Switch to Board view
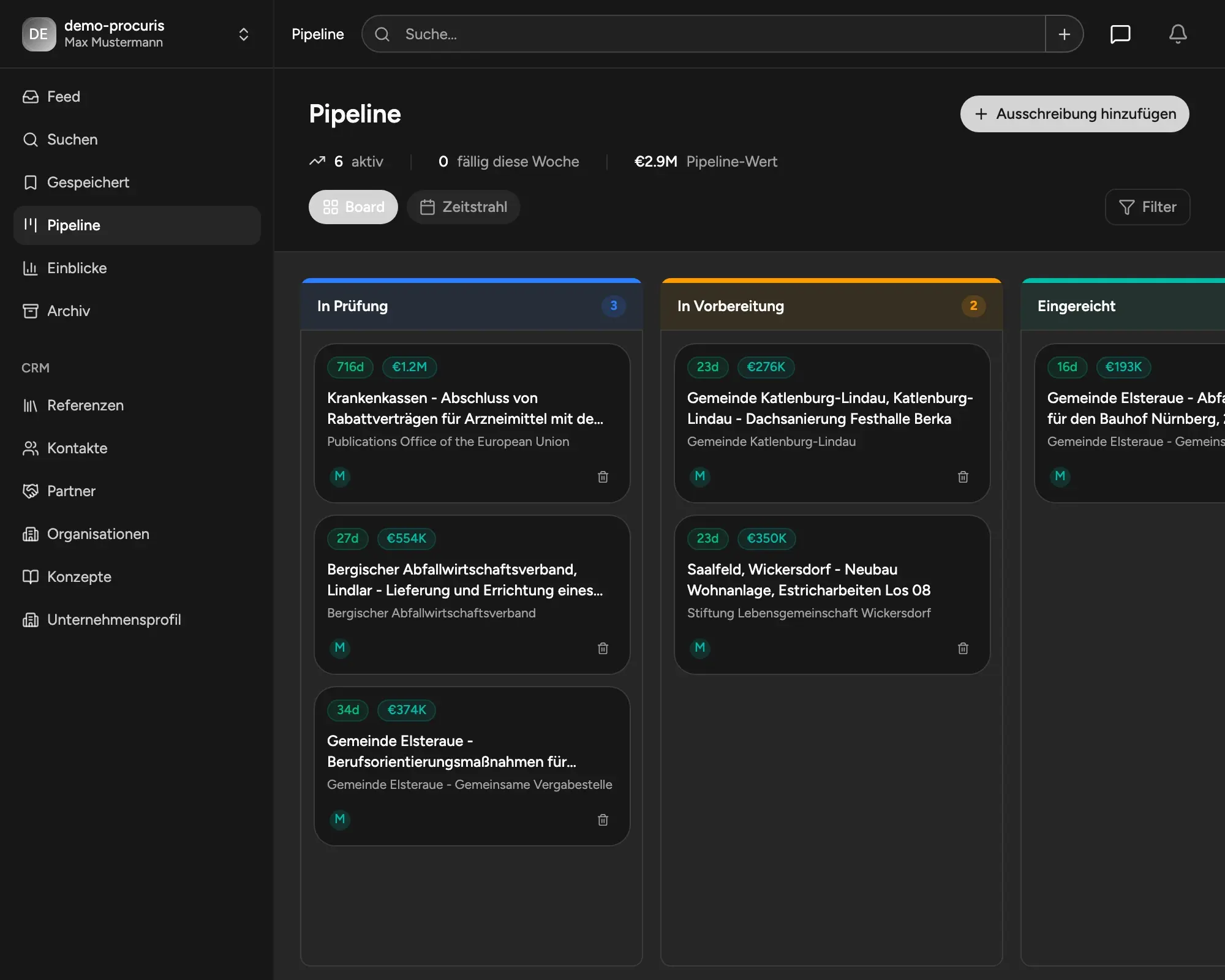Image resolution: width=1225 pixels, height=980 pixels. point(353,207)
